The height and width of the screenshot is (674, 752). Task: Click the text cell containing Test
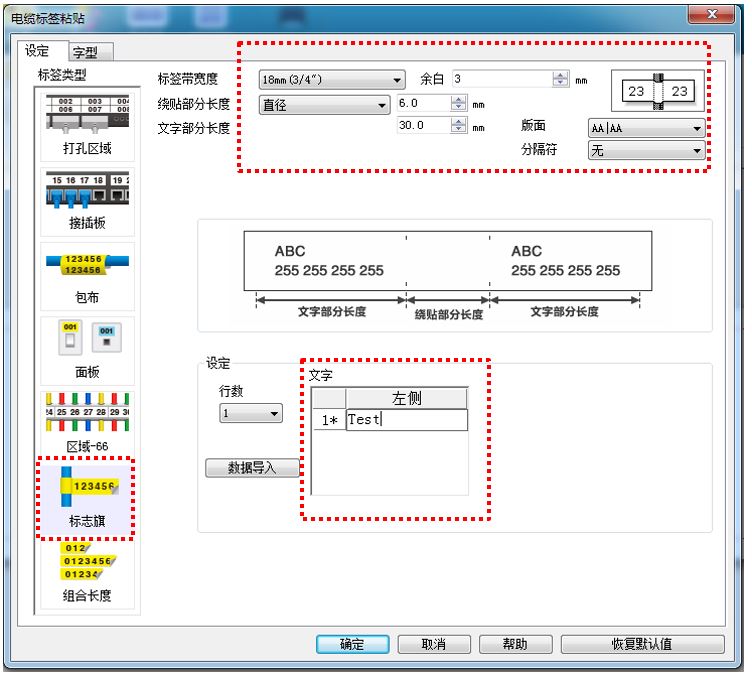click(x=406, y=420)
